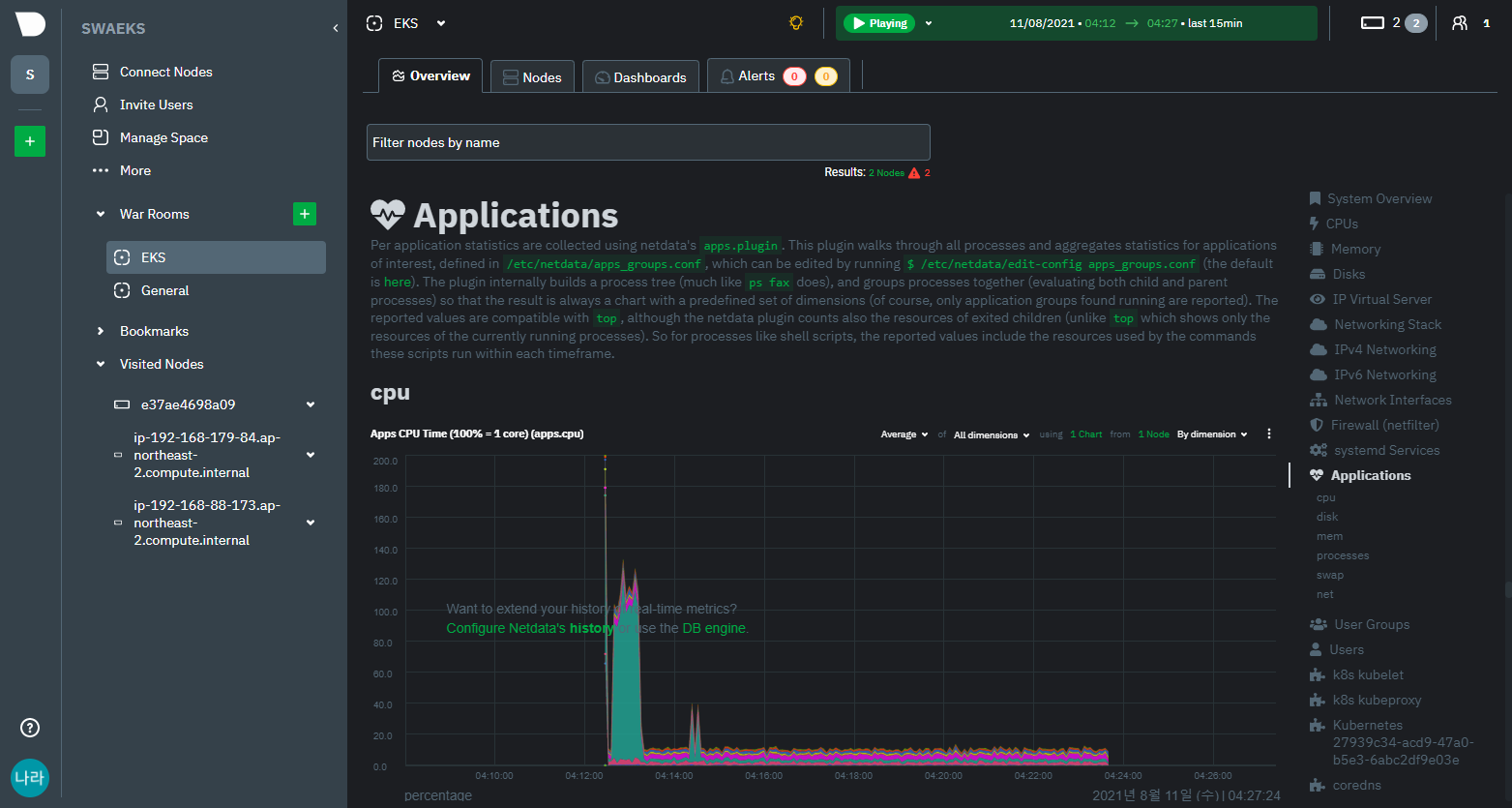Open the Alerts tab
The height and width of the screenshot is (808, 1512).
(x=779, y=75)
